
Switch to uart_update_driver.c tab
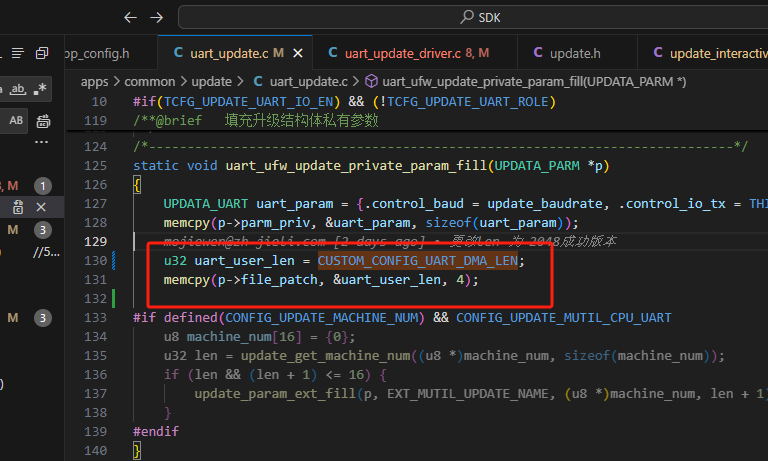coord(409,53)
